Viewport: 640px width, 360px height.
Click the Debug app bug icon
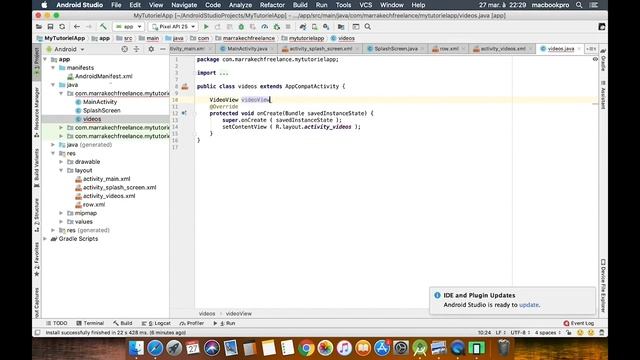[241, 27]
